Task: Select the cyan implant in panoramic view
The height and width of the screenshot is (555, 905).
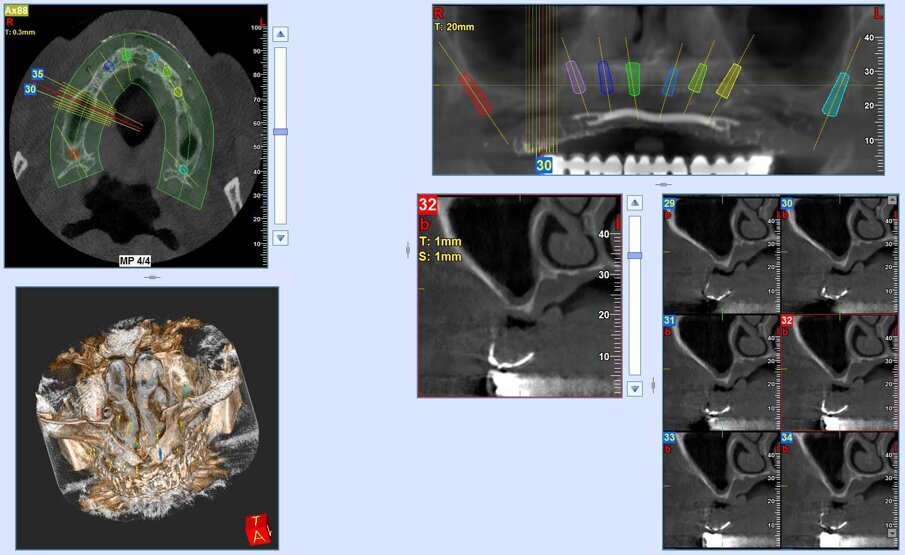Action: [x=835, y=94]
